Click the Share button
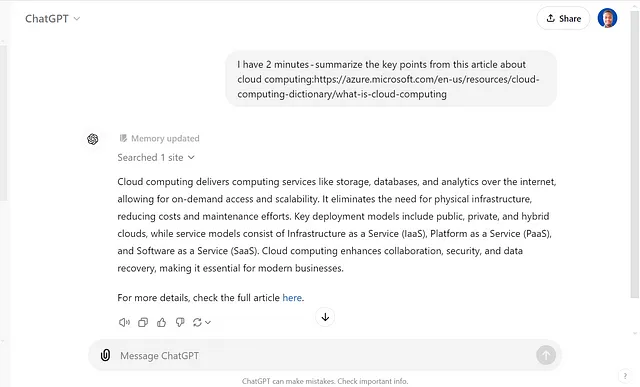 pyautogui.click(x=563, y=18)
